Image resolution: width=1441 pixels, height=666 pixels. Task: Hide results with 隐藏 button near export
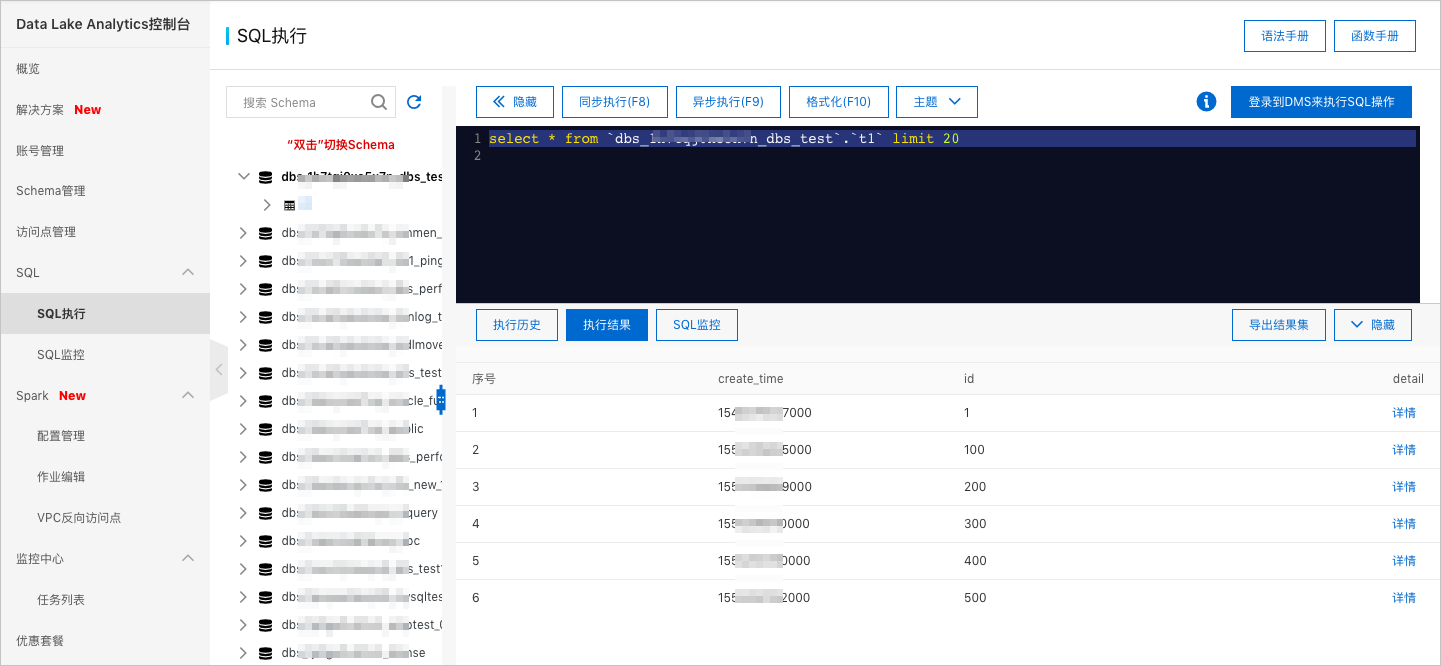(x=1373, y=325)
